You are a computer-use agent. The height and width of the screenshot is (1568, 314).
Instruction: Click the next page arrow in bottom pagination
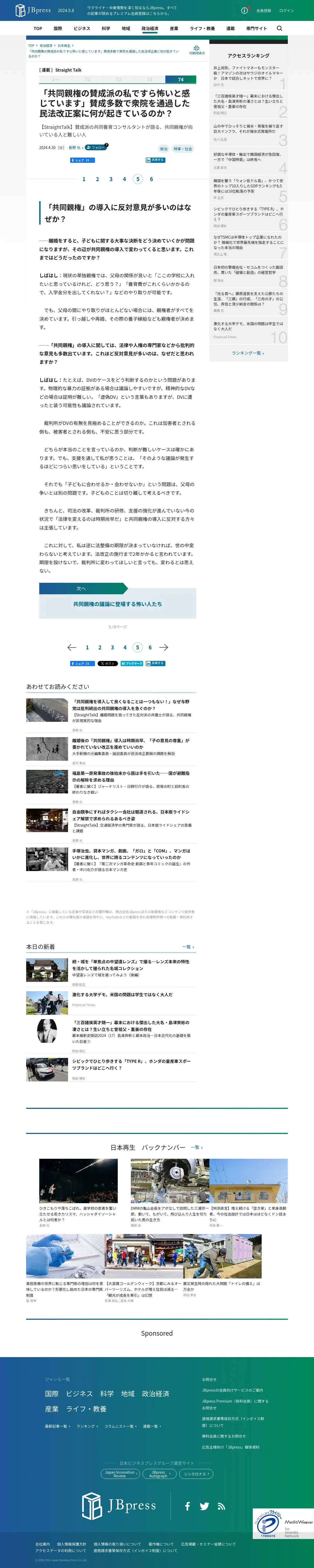pos(163,647)
